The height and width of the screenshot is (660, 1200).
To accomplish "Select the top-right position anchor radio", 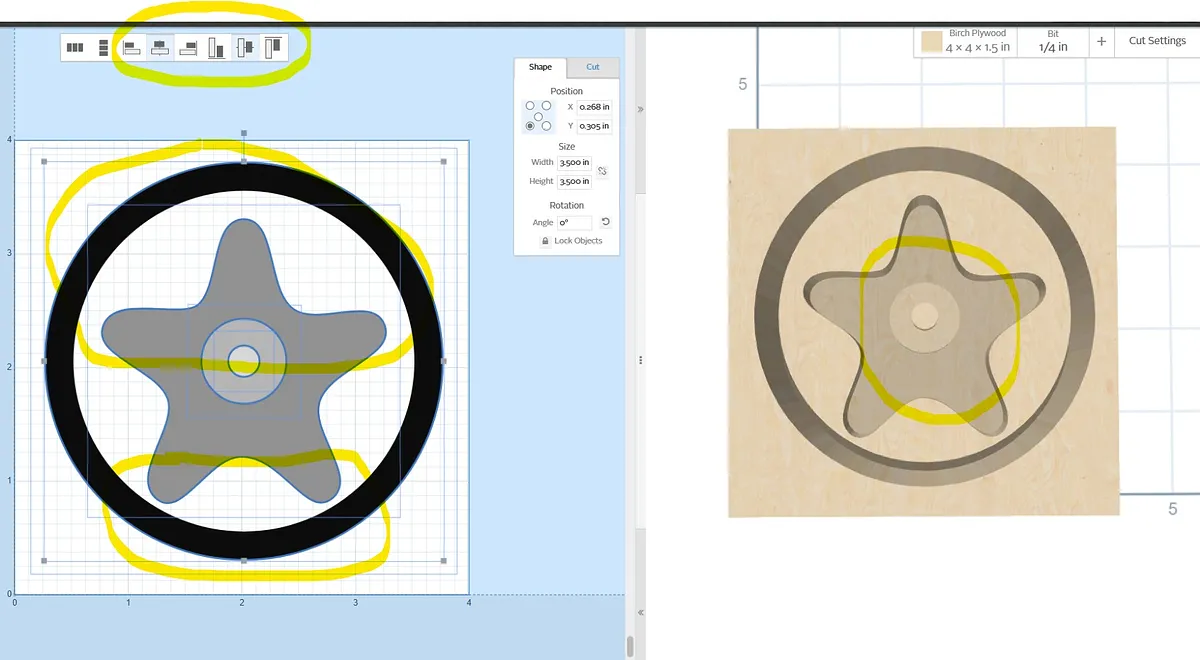I will click(547, 106).
